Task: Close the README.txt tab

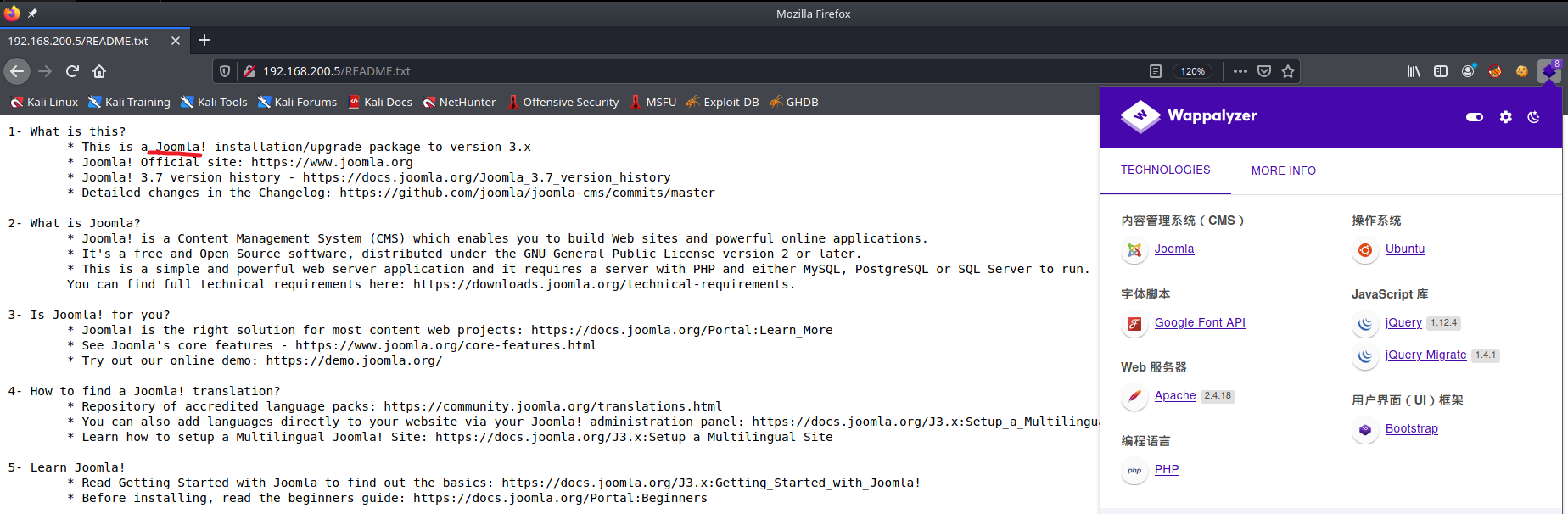Action: point(176,41)
